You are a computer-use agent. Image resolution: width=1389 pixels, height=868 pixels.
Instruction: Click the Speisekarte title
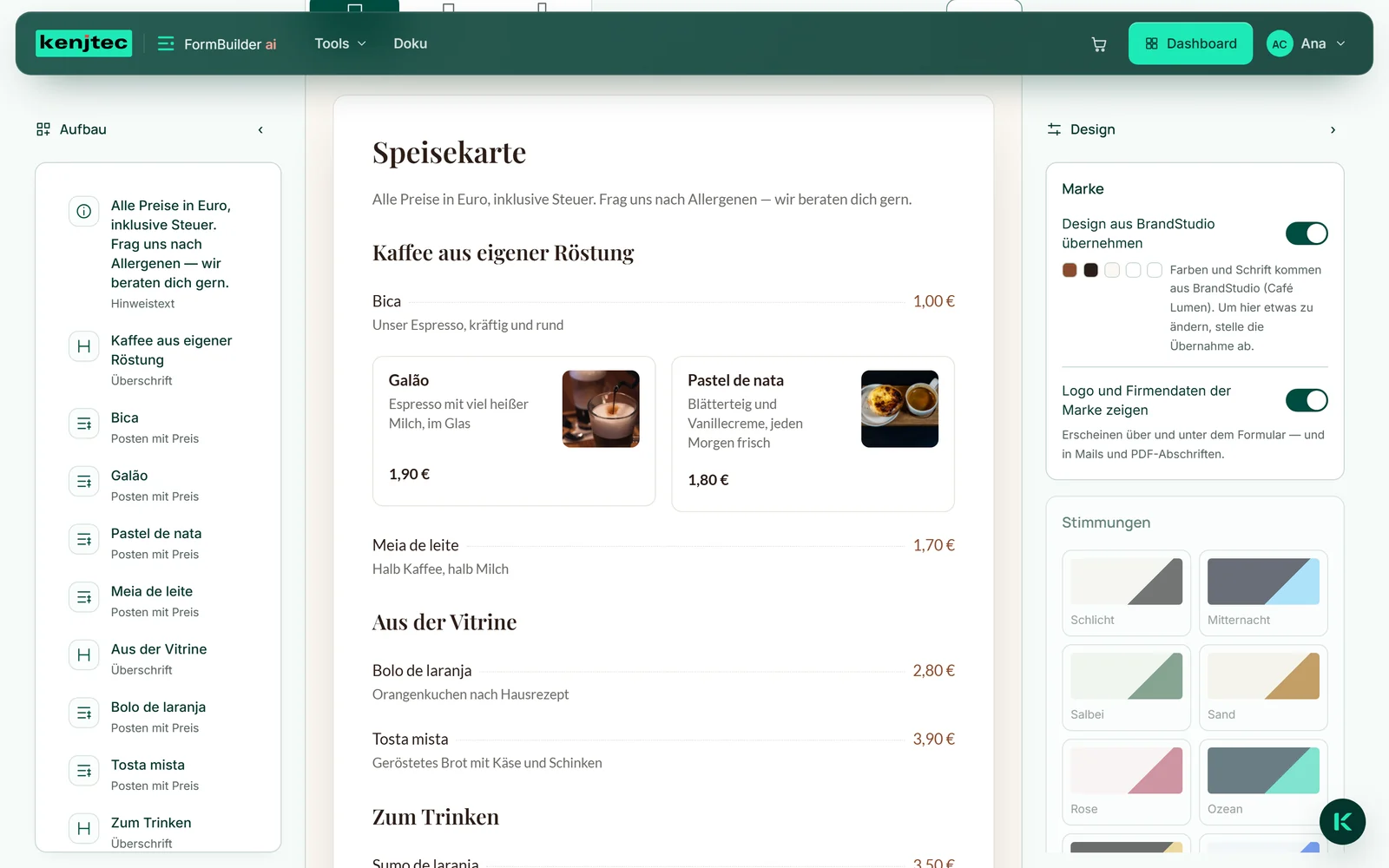[449, 153]
